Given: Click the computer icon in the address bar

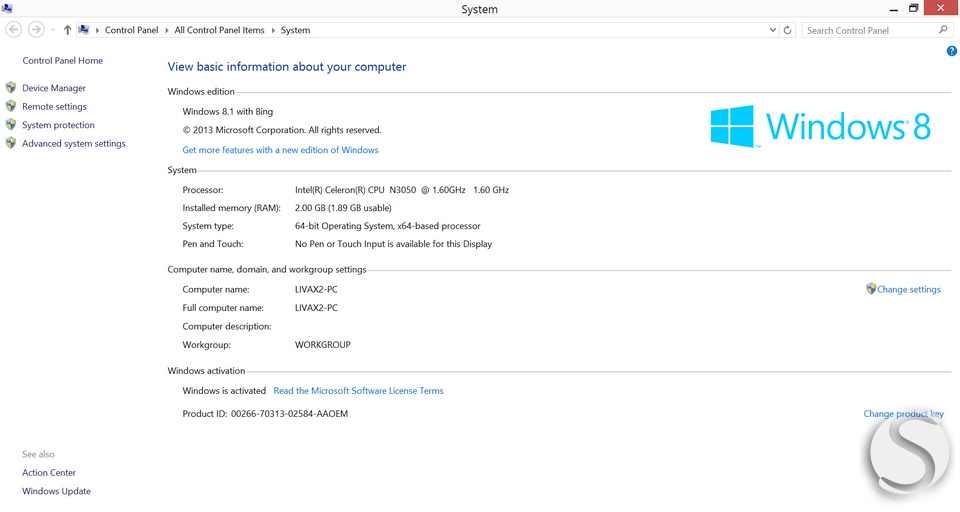Looking at the screenshot, I should pyautogui.click(x=84, y=30).
